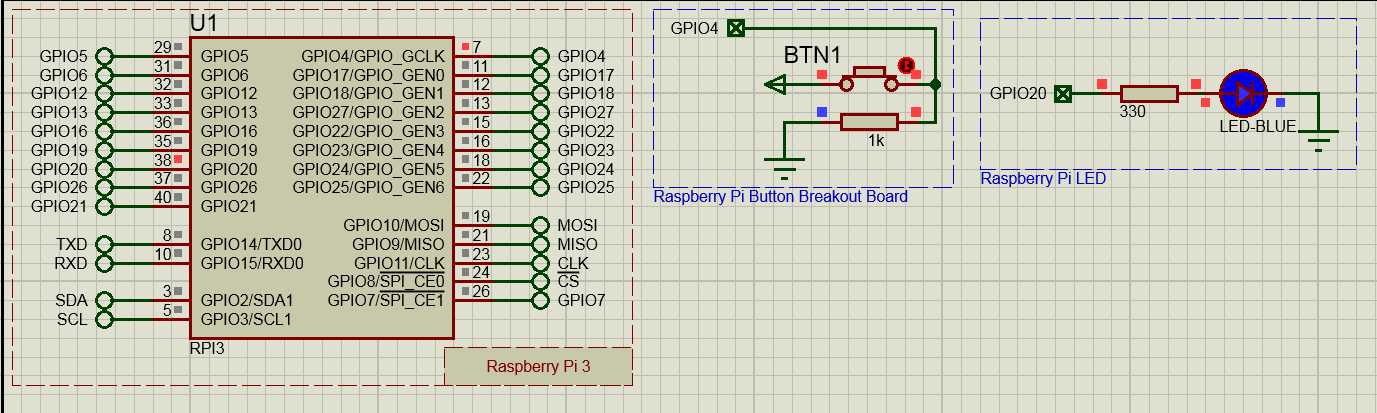Image resolution: width=1377 pixels, height=413 pixels.
Task: Select the arrow terminal left of BTN1
Action: point(774,85)
